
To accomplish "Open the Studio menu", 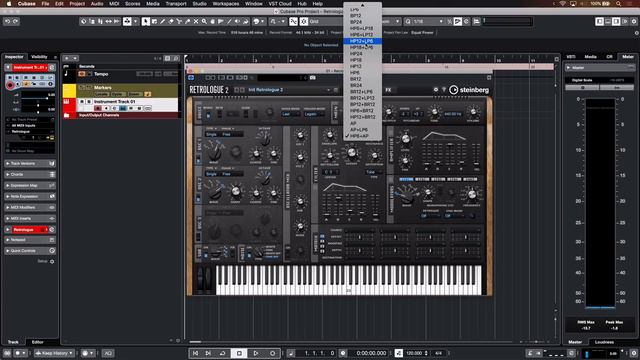I will point(199,4).
